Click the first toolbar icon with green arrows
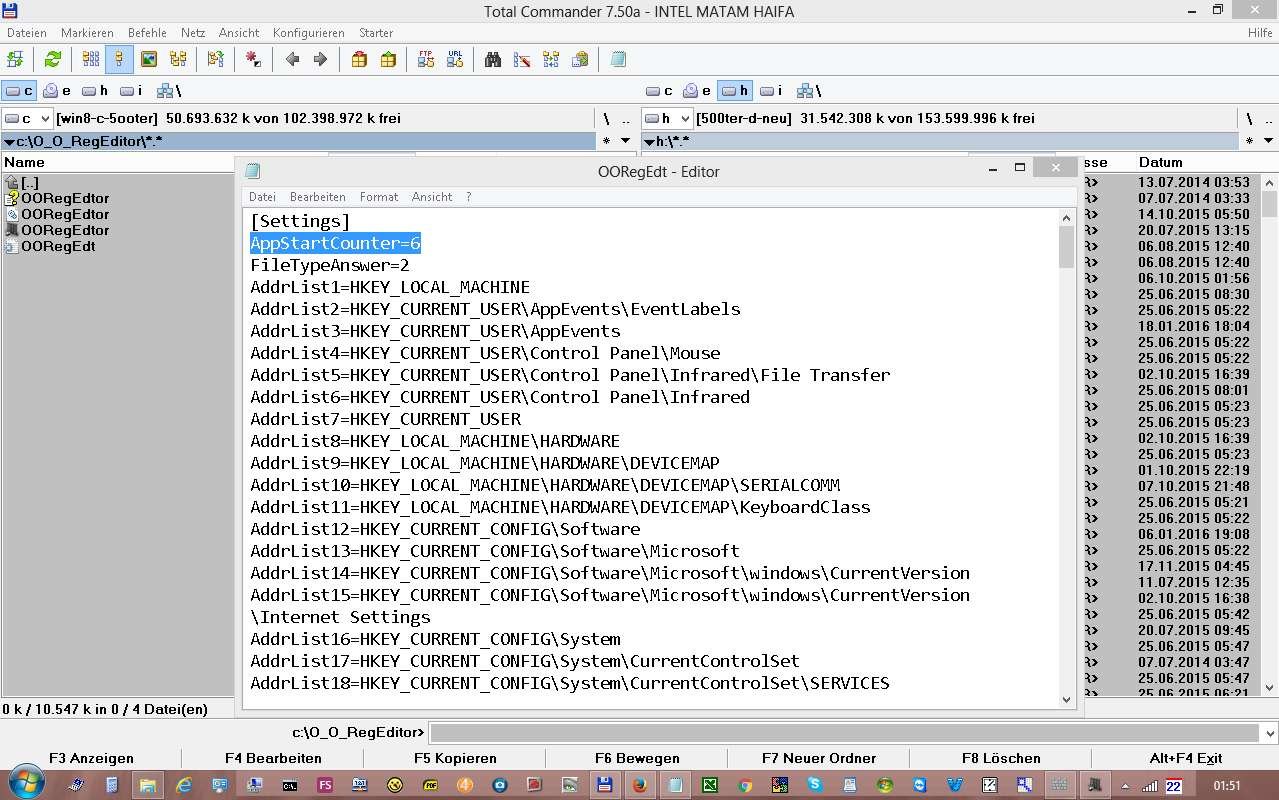This screenshot has height=800, width=1279. (15, 60)
